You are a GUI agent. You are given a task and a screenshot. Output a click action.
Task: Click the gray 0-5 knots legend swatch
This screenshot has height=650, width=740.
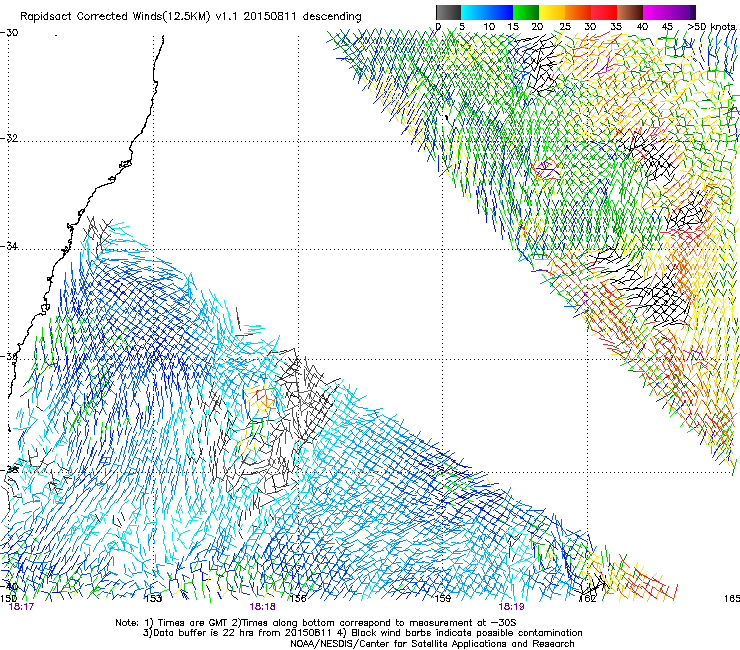[448, 12]
